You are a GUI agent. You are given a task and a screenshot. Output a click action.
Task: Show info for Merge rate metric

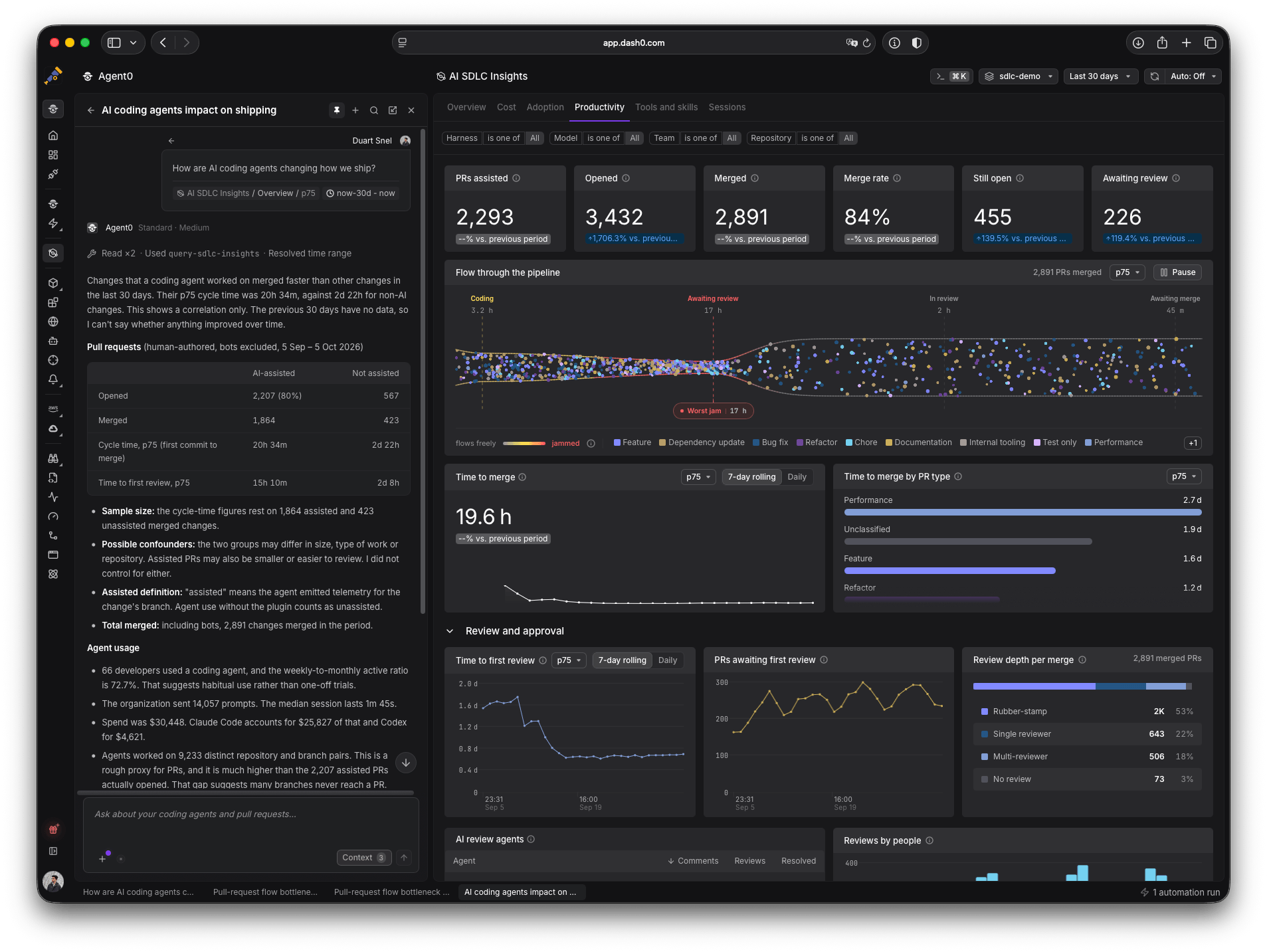coord(897,178)
